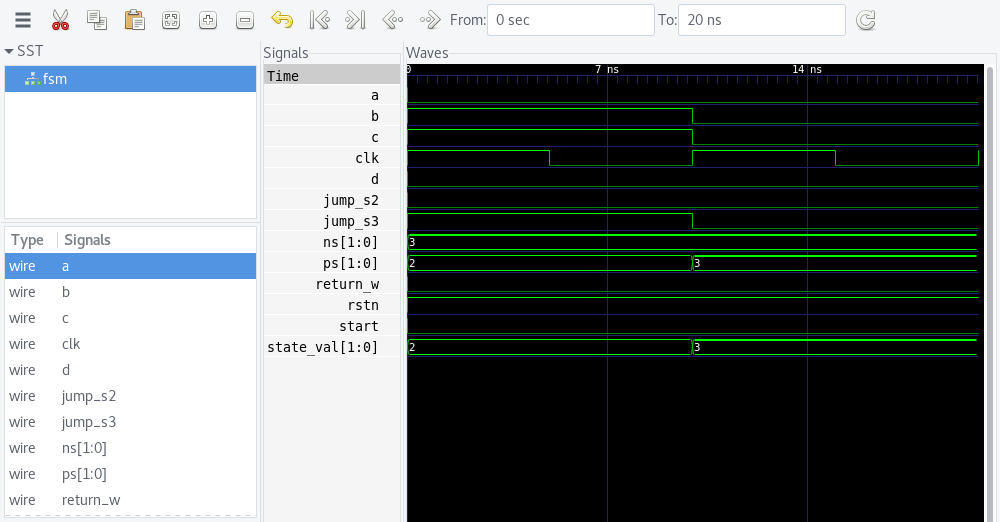Select wire return_w in signal list
Screen dimensions: 1000x522
click(x=130, y=500)
